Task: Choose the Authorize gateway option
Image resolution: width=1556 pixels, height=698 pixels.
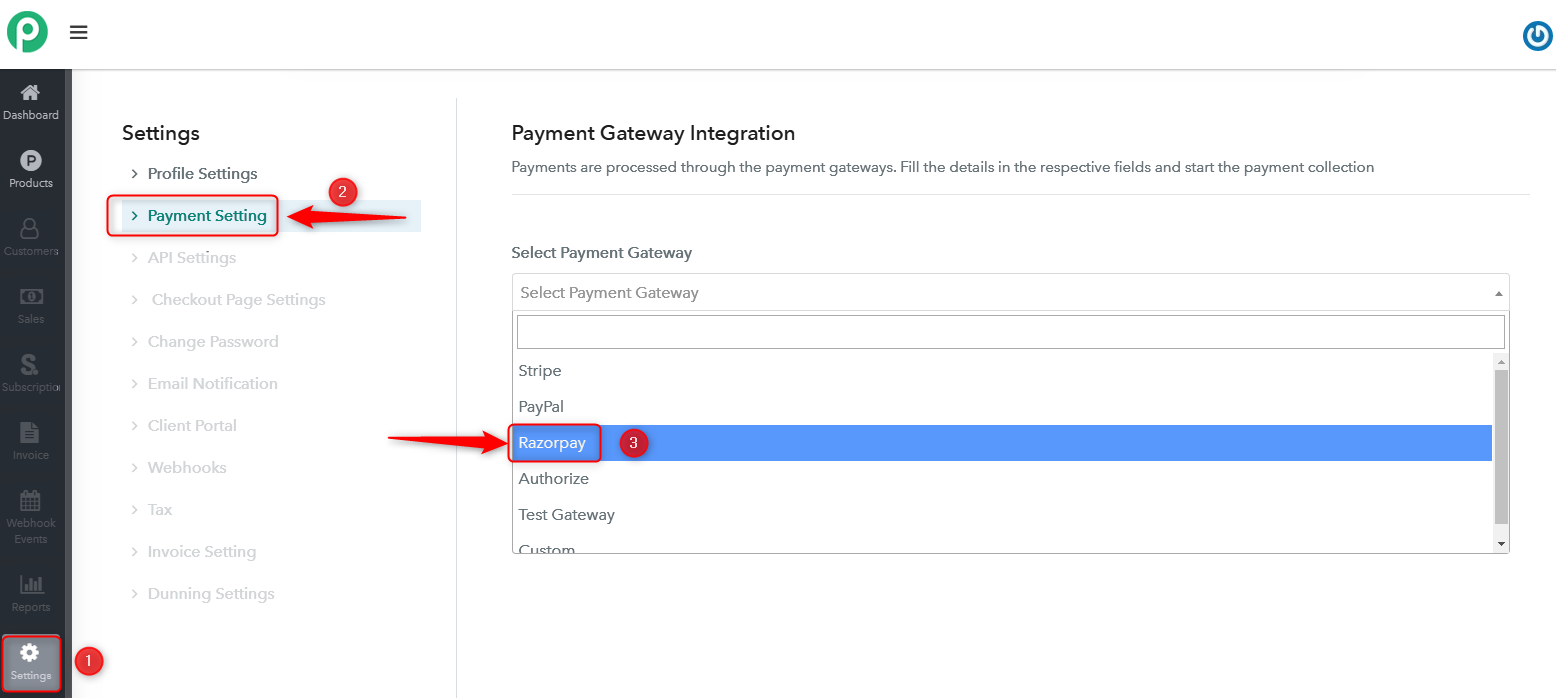Action: pos(1003,479)
